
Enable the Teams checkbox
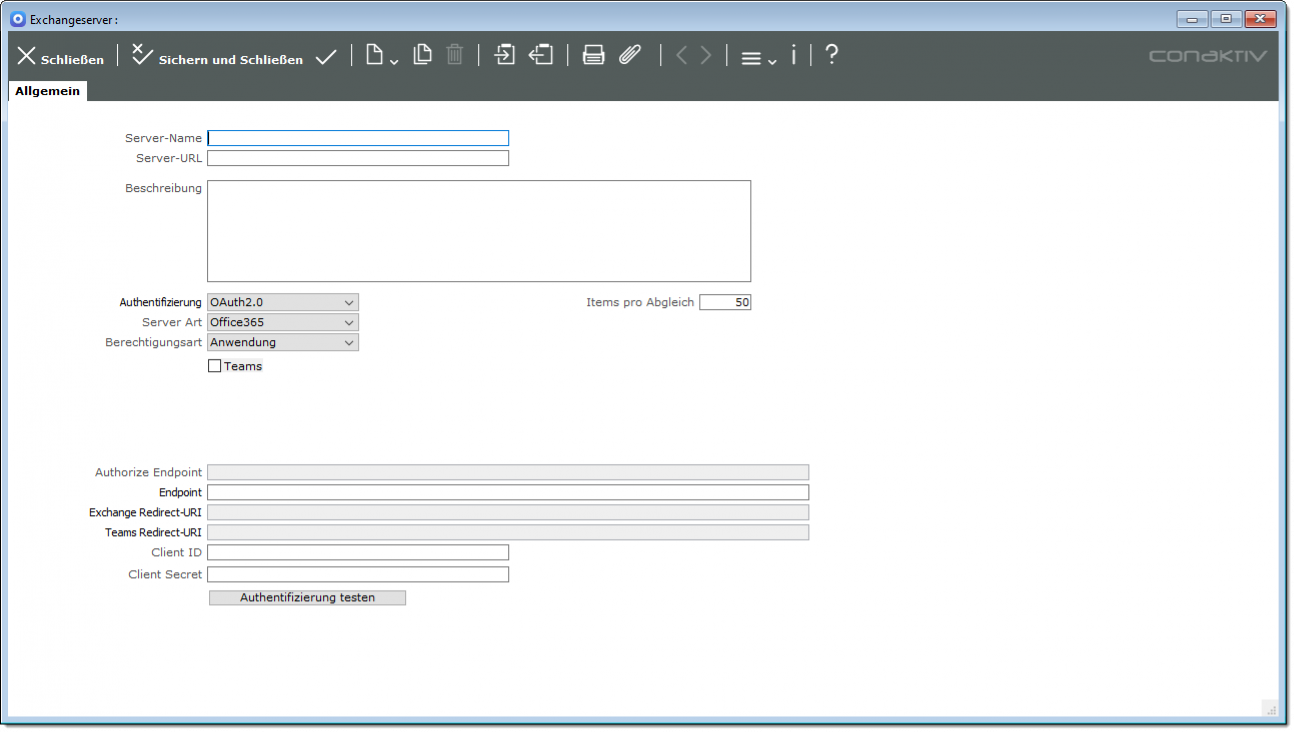point(214,366)
